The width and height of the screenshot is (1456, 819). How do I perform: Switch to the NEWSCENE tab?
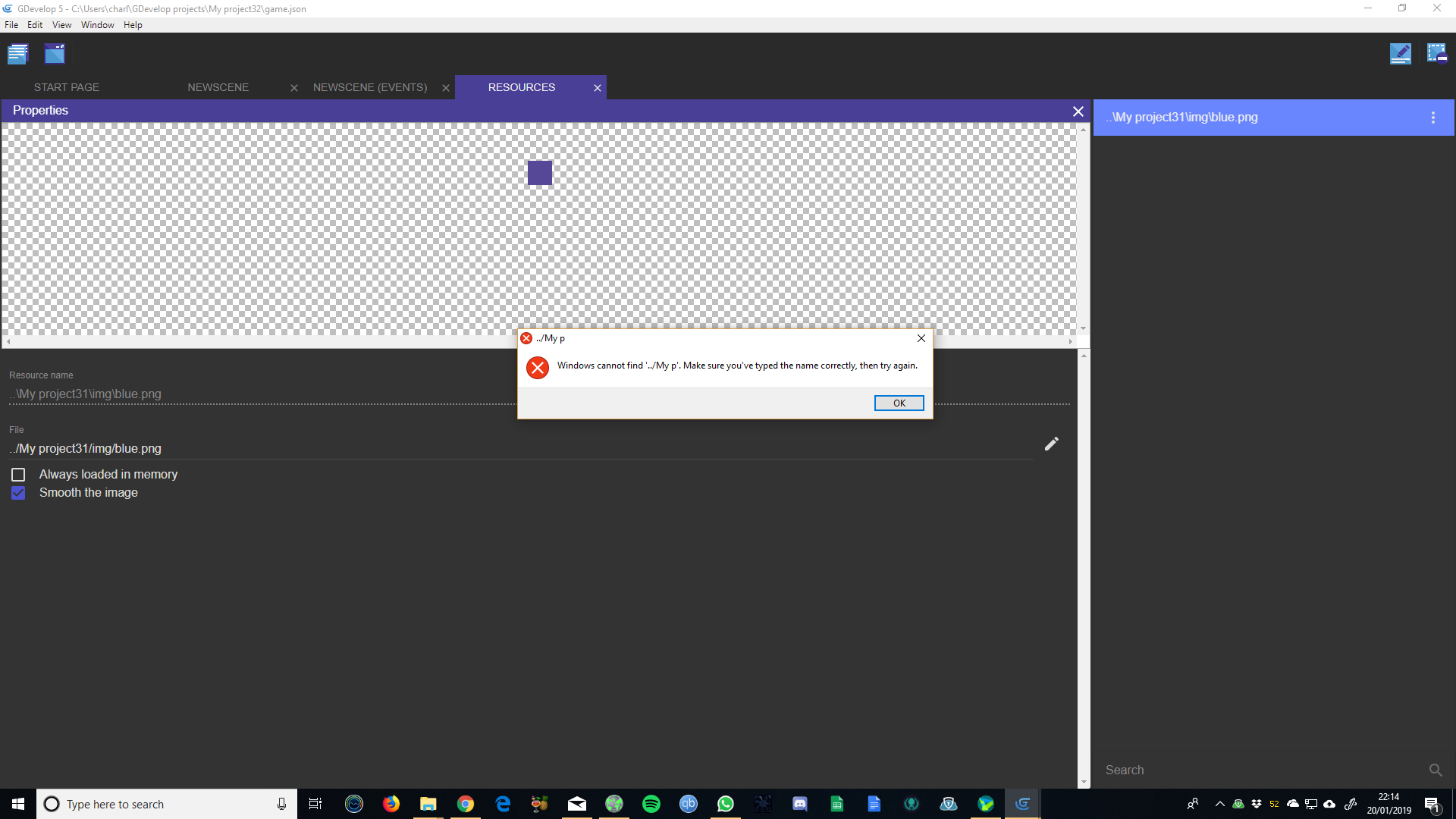(218, 88)
